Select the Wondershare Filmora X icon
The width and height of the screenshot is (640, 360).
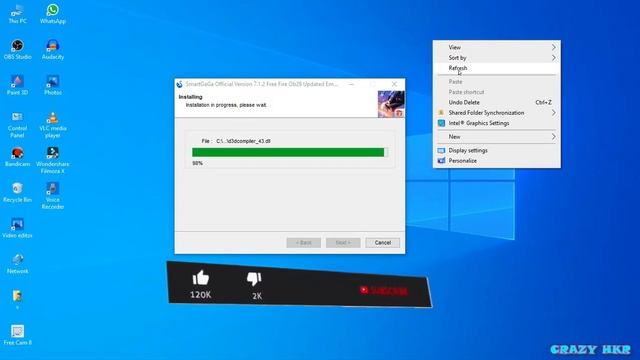click(53, 160)
